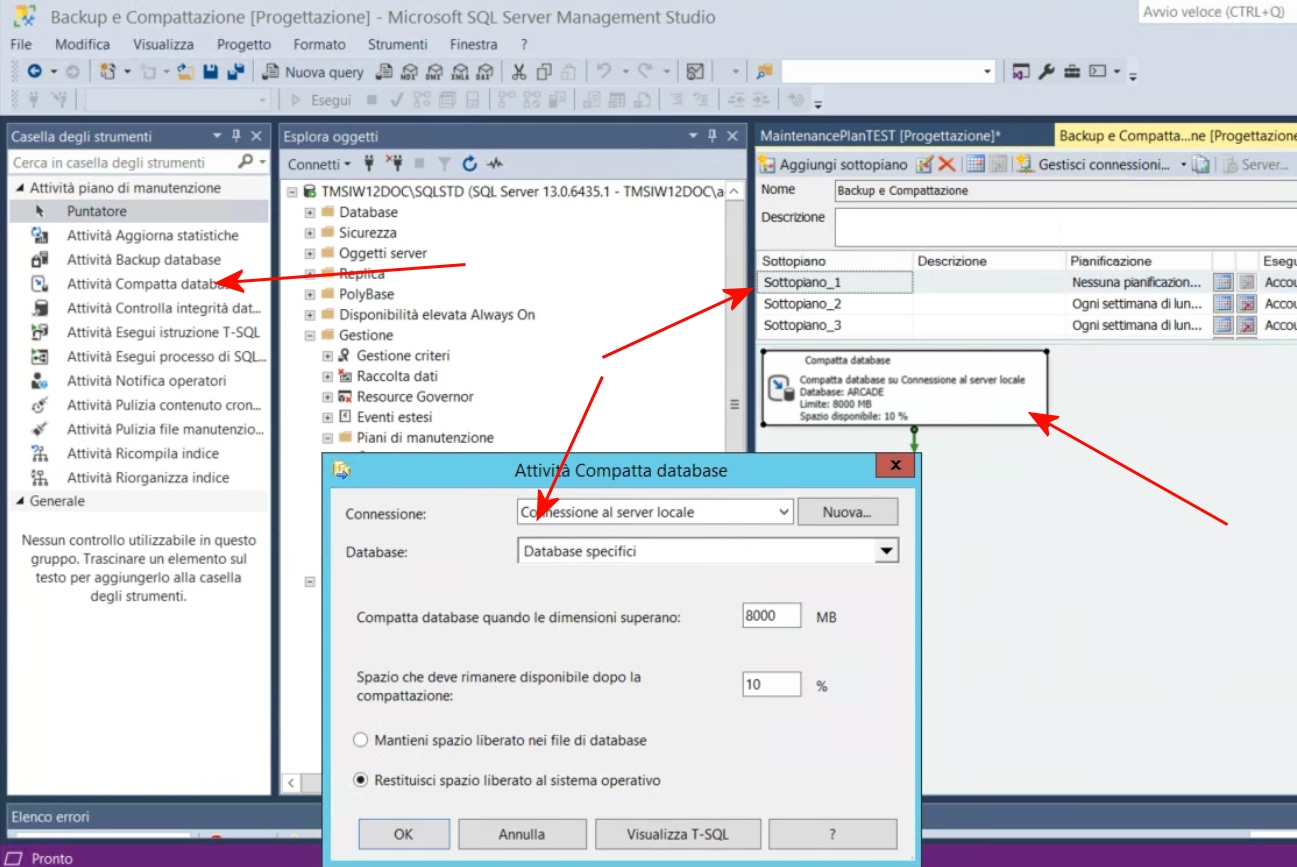
Task: Collapse the Piani di manutenzione node
Action: click(x=328, y=438)
